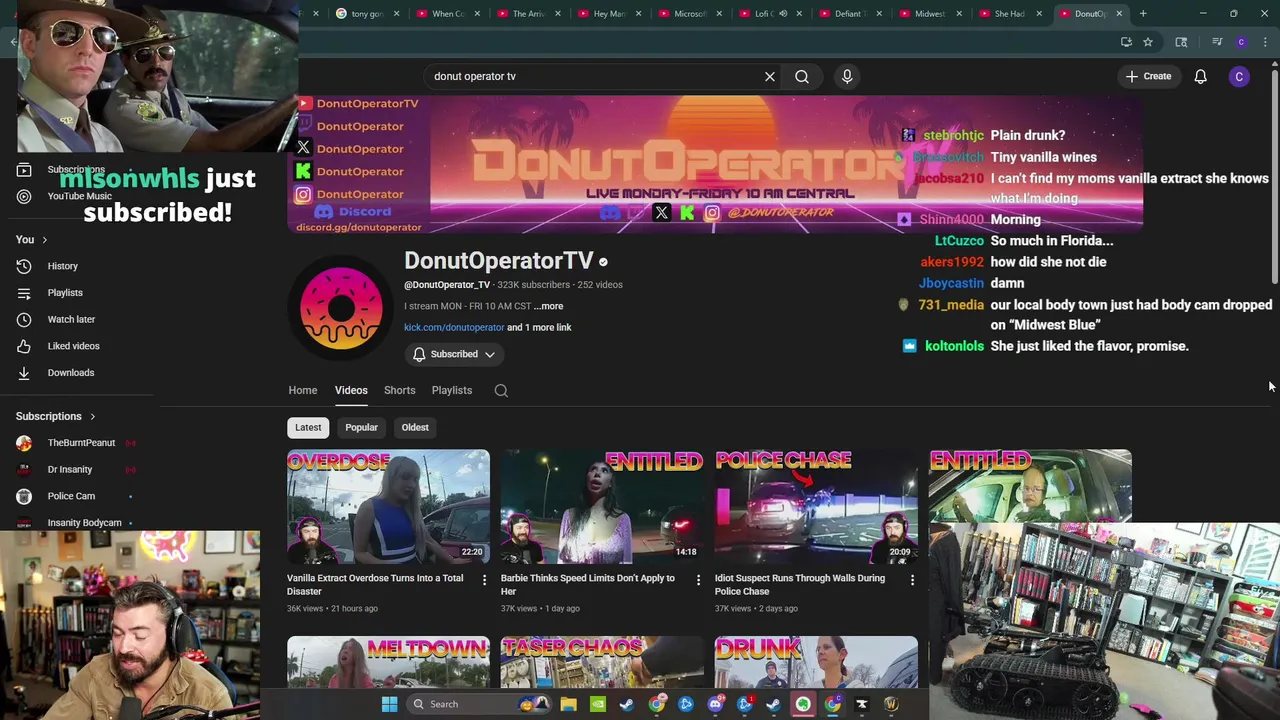Open Watch later in sidebar

(71, 319)
